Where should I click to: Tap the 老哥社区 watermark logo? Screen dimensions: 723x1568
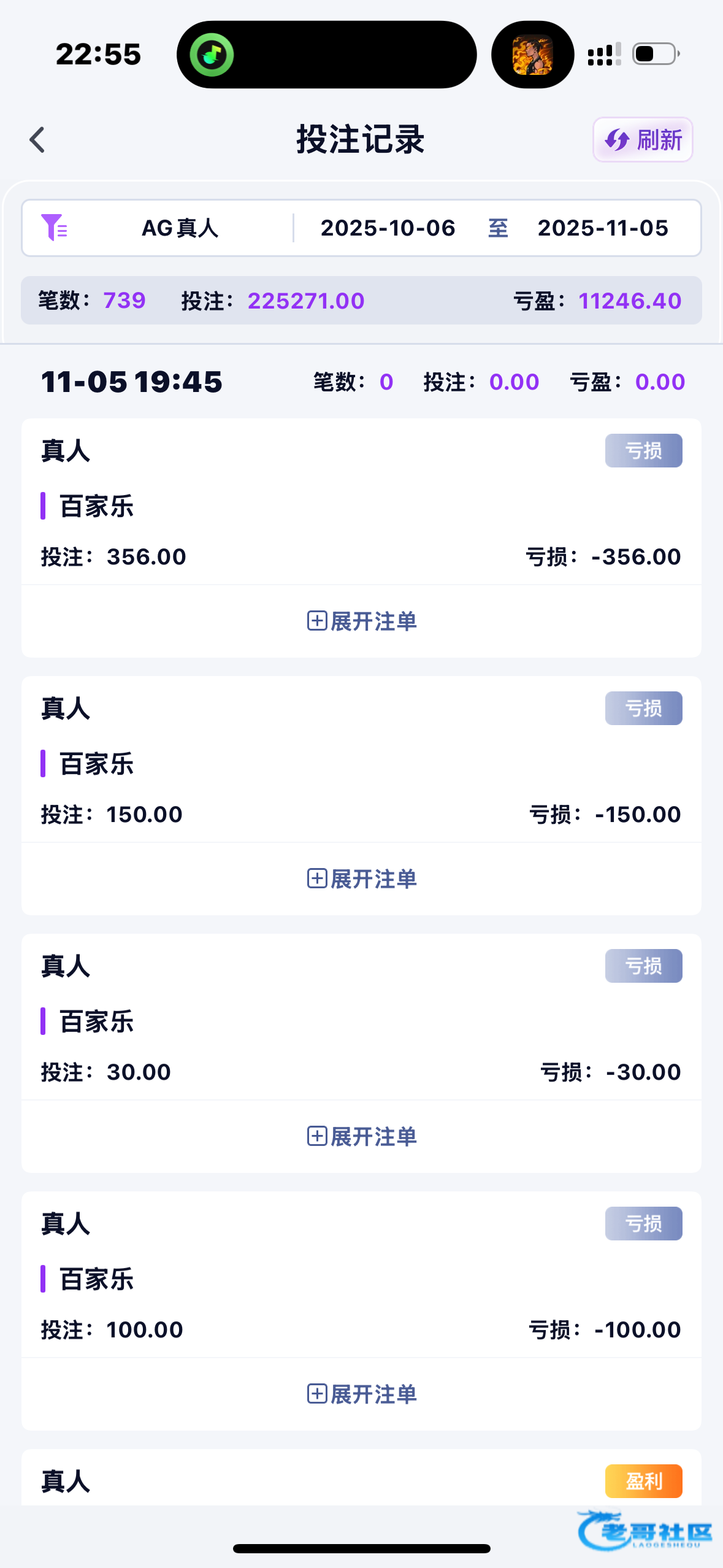[x=646, y=1531]
